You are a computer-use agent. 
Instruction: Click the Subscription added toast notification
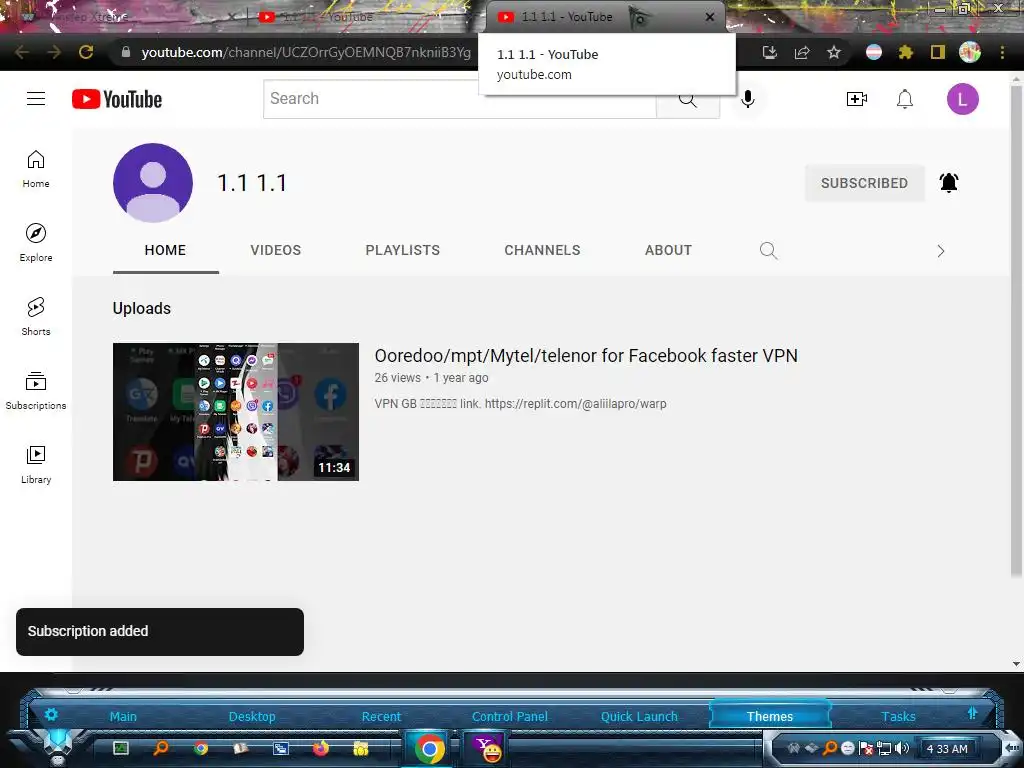(160, 632)
